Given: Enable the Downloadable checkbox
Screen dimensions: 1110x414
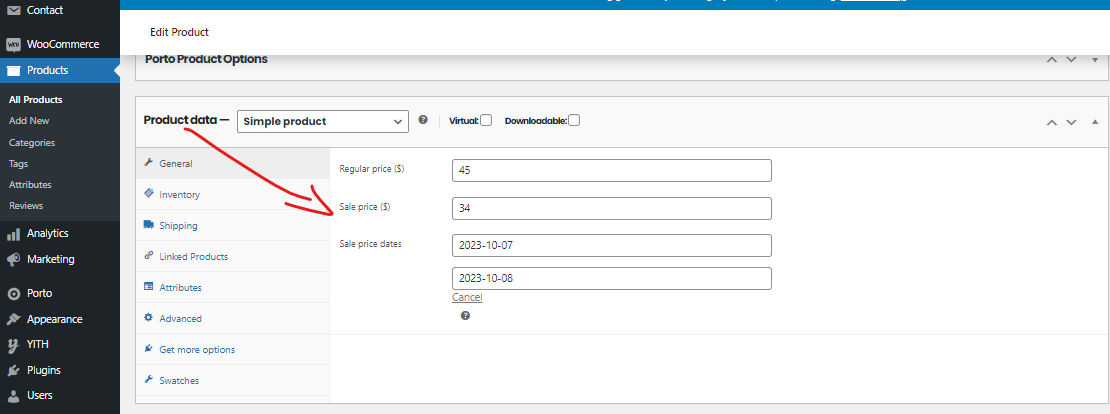Looking at the screenshot, I should 574,120.
